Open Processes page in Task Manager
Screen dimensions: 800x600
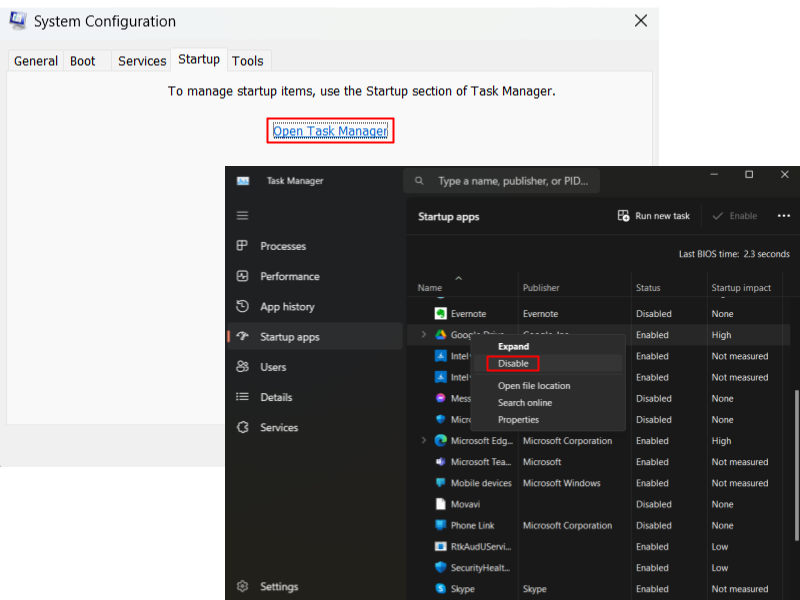tap(315, 246)
